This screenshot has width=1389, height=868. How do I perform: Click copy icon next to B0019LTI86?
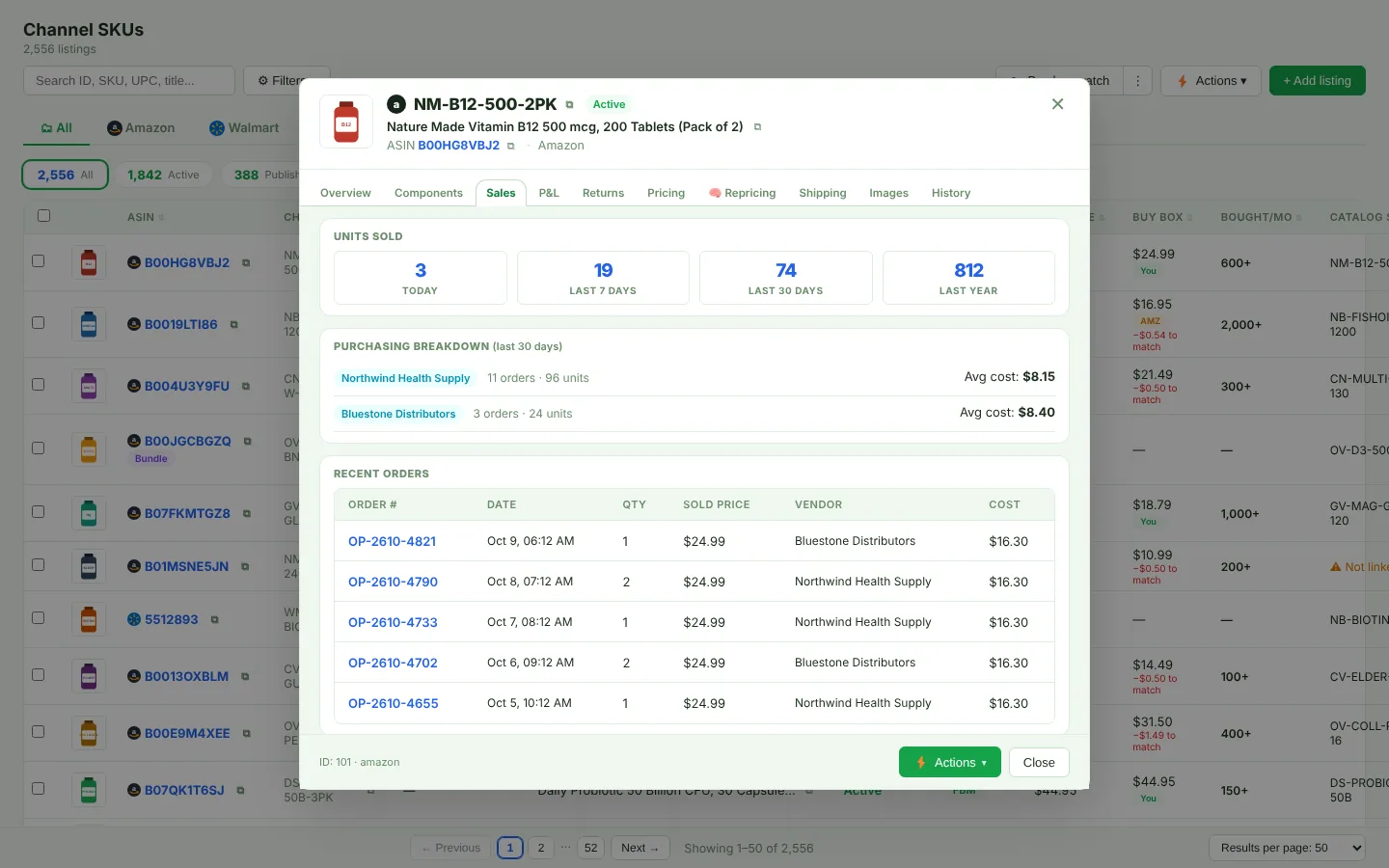234,325
